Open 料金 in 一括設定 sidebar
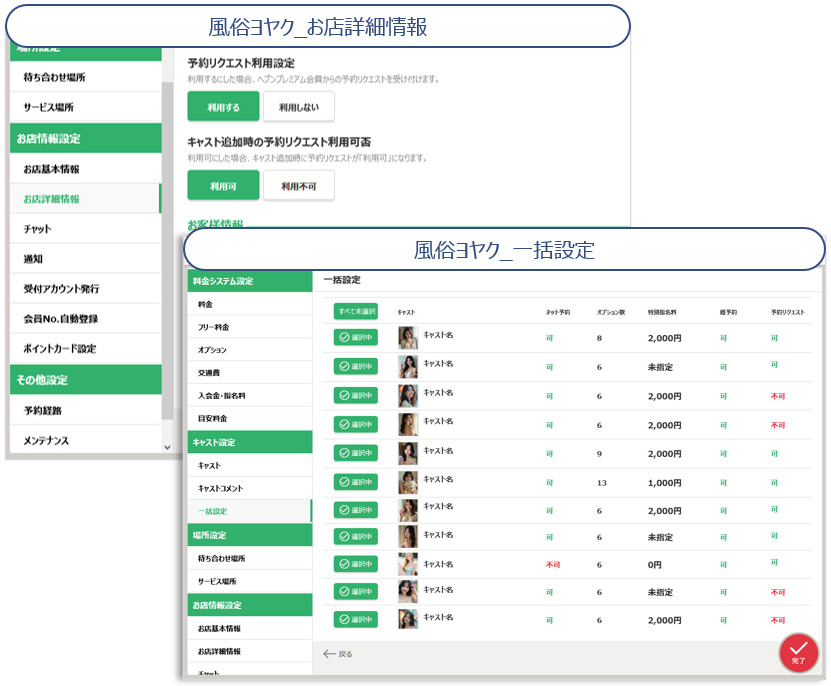This screenshot has height=686, width=831. coord(250,304)
